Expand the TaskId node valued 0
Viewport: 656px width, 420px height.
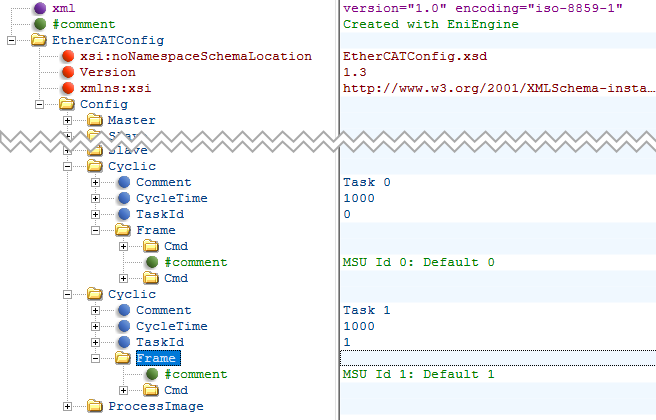(x=95, y=214)
